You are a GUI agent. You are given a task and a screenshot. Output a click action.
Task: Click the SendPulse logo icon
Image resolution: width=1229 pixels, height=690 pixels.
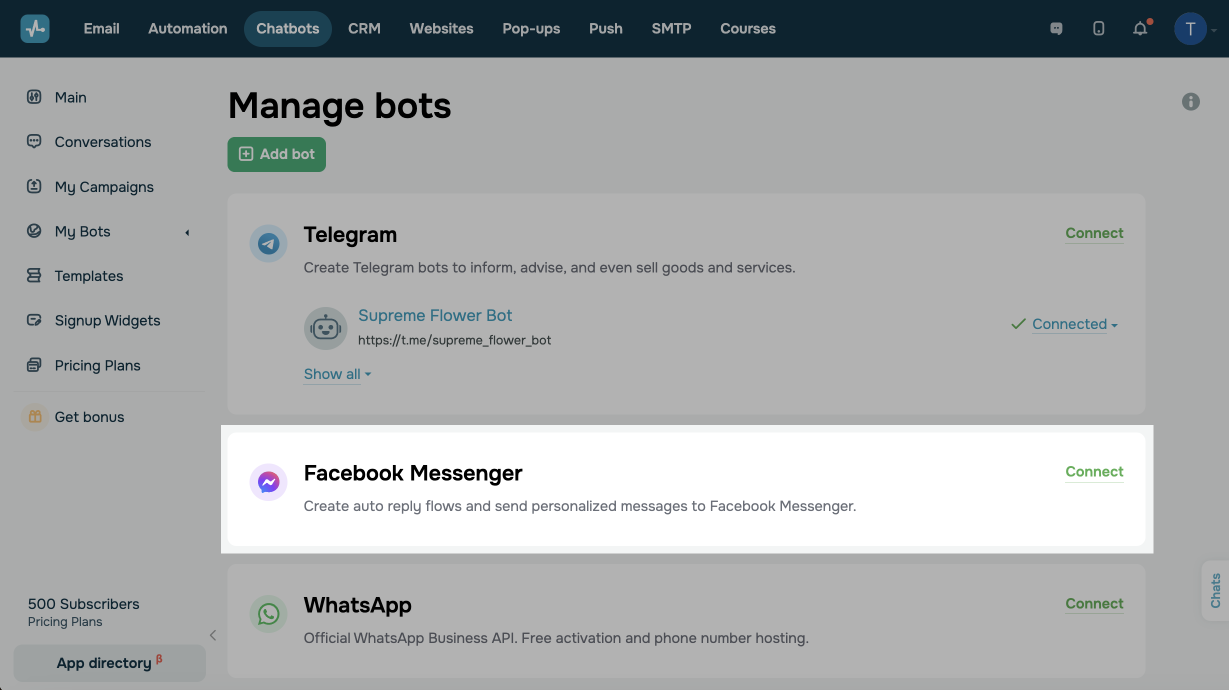point(35,28)
